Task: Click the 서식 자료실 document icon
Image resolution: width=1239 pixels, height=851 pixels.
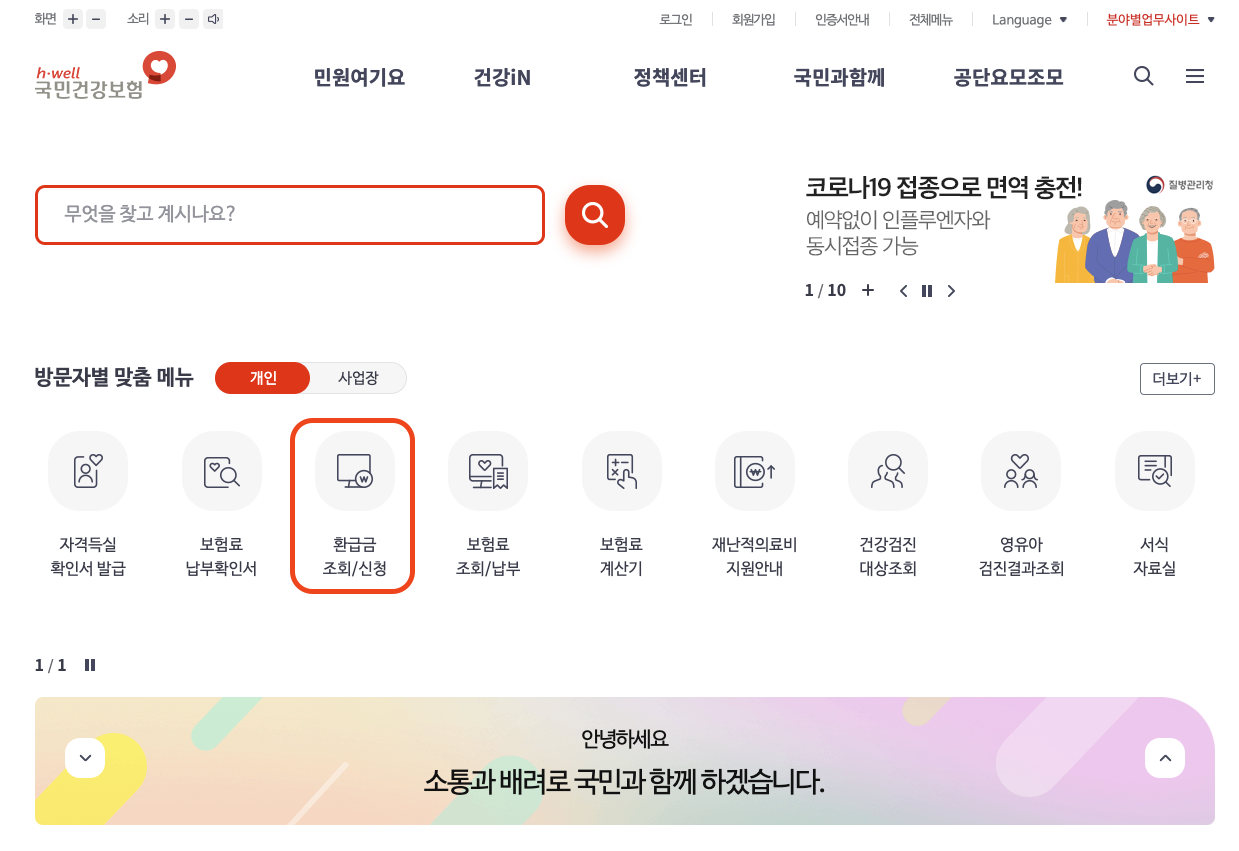Action: click(x=1154, y=470)
